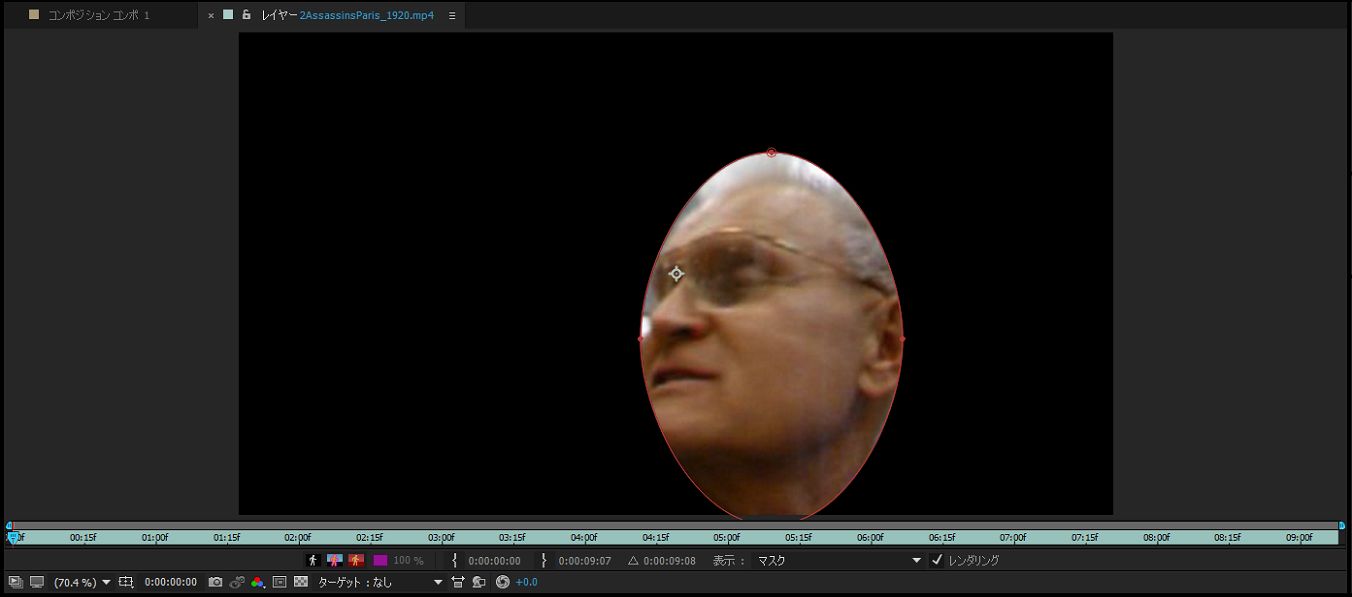
Task: Set Out point with right brace icon
Action: [544, 561]
